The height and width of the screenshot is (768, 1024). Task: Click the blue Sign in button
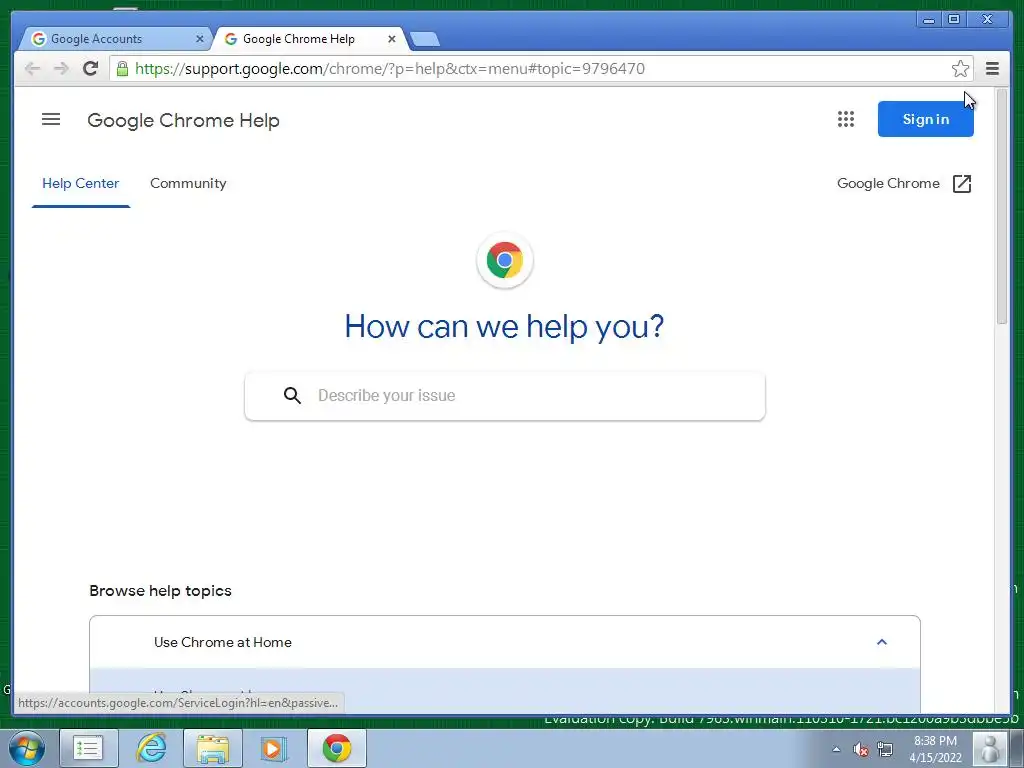[x=925, y=119]
